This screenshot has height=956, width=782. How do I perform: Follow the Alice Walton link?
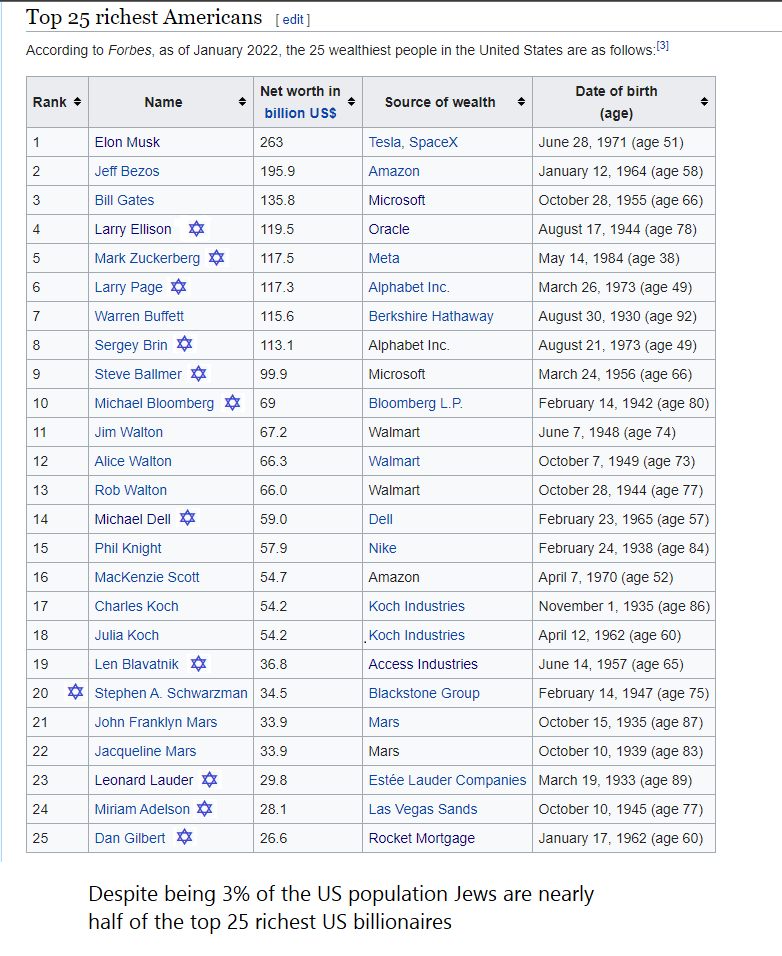pyautogui.click(x=133, y=462)
